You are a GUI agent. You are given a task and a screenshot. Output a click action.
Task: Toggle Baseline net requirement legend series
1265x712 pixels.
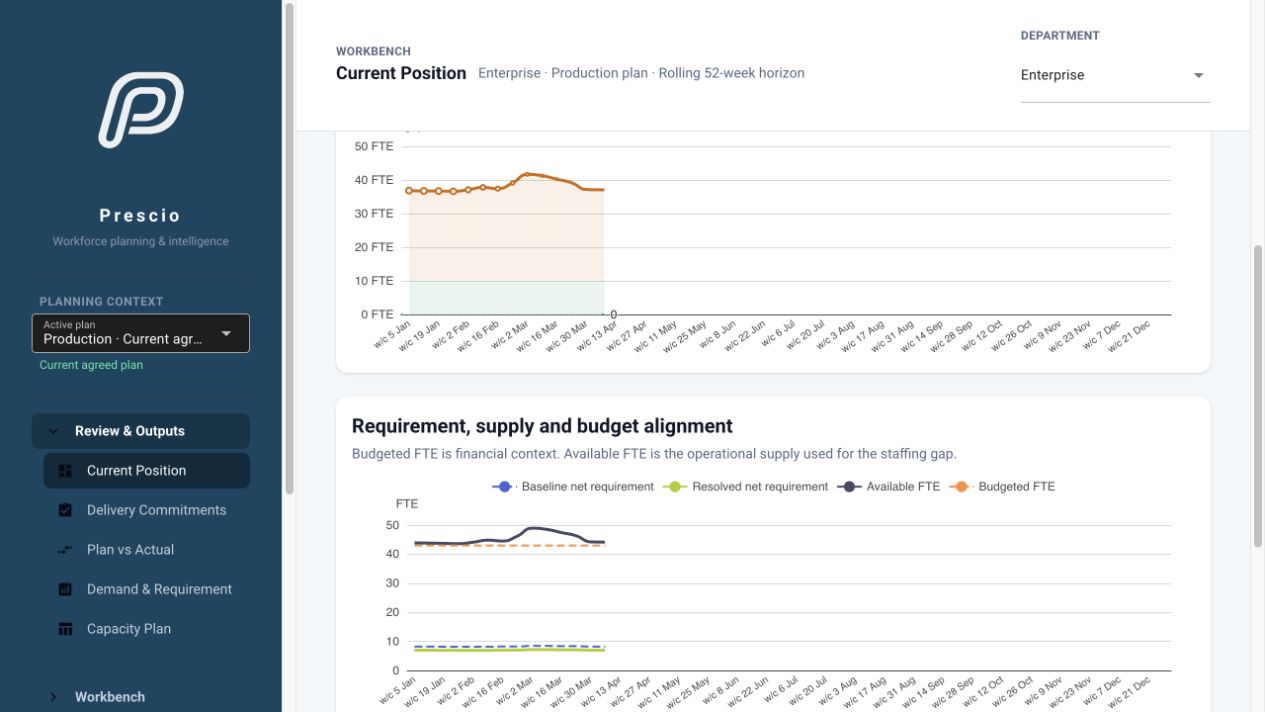pyautogui.click(x=573, y=487)
